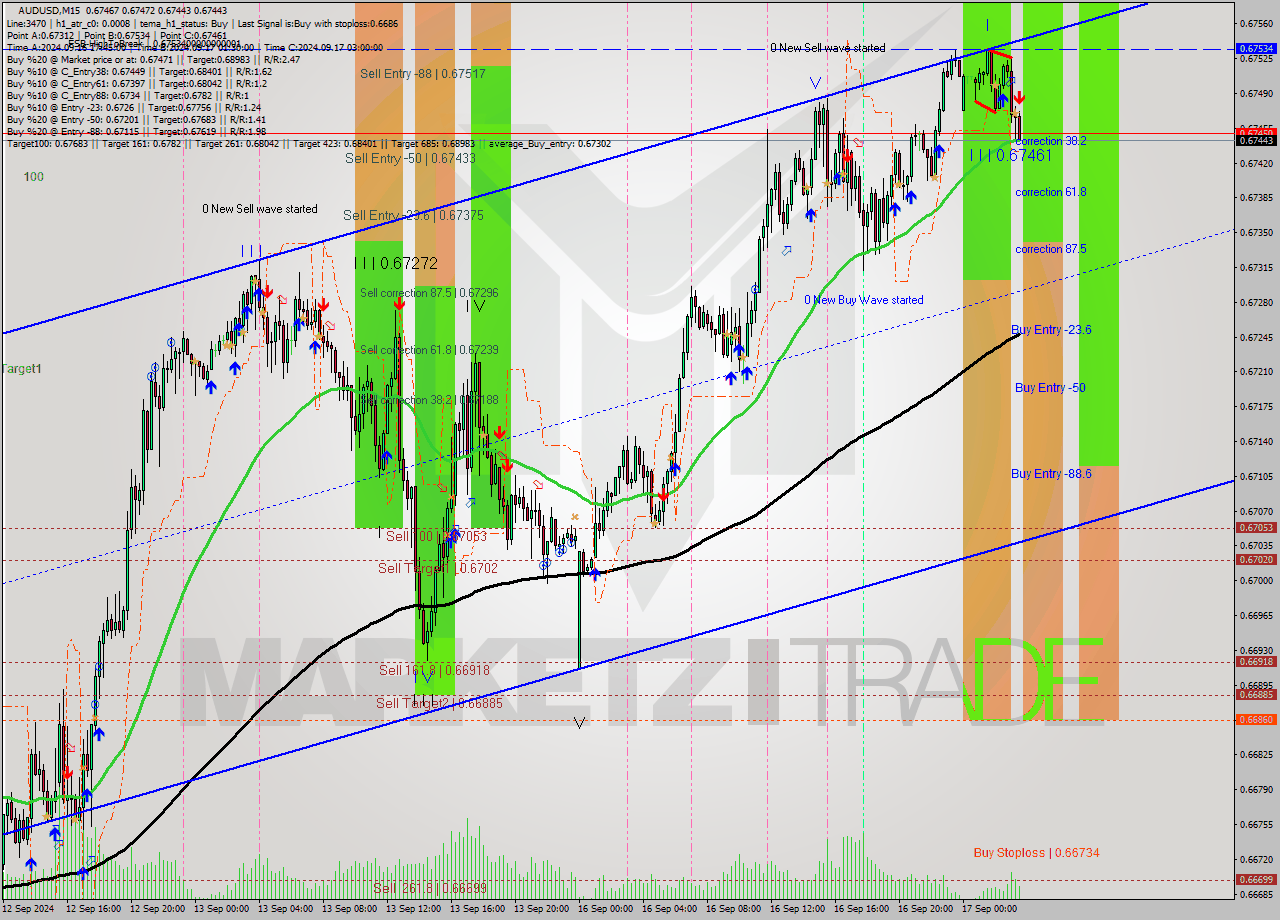1280x920 pixels.
Task: Click the 0.67350 price axis label
Action: point(1256,232)
